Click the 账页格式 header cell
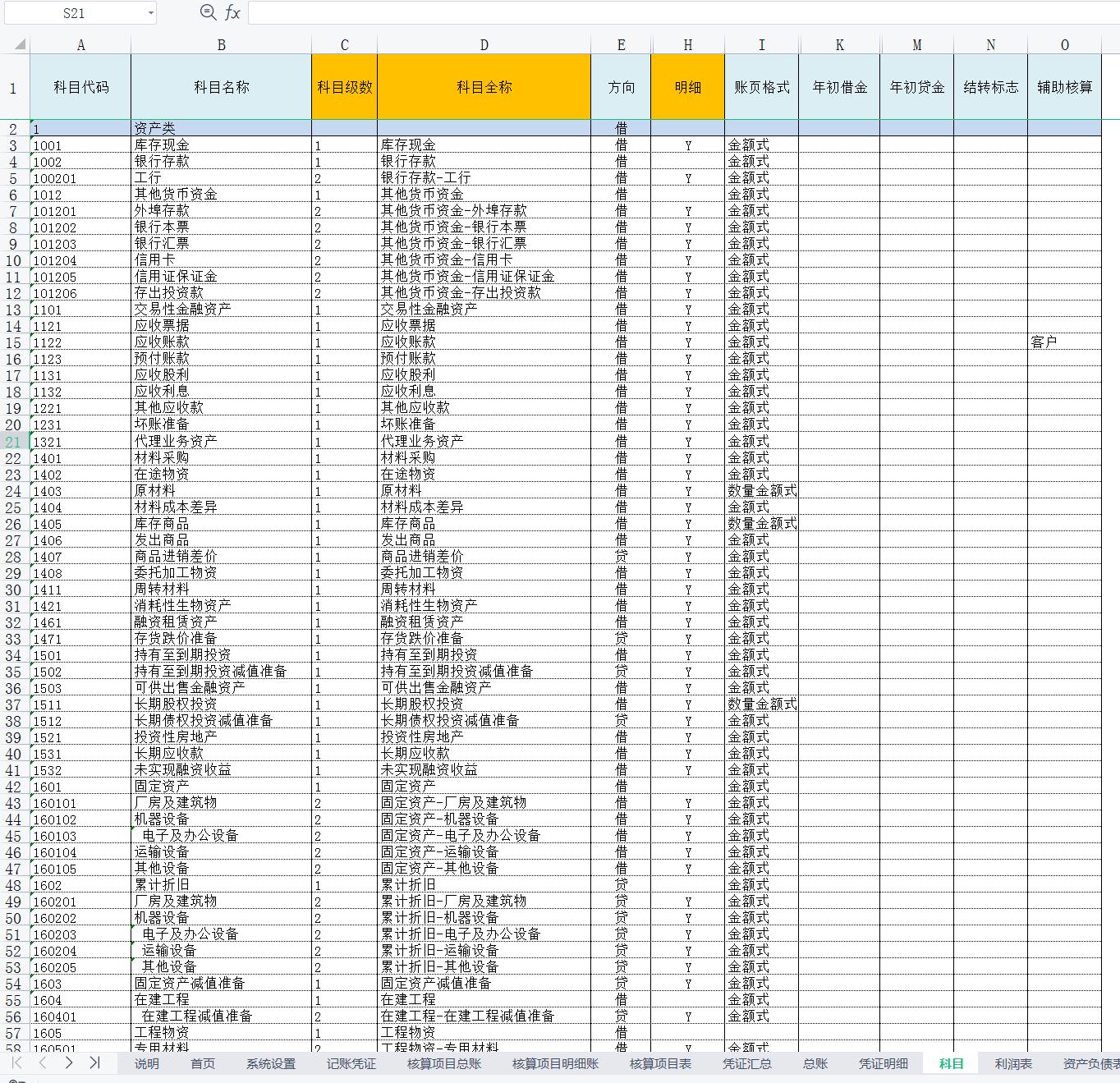The width and height of the screenshot is (1120, 1083). tap(762, 87)
